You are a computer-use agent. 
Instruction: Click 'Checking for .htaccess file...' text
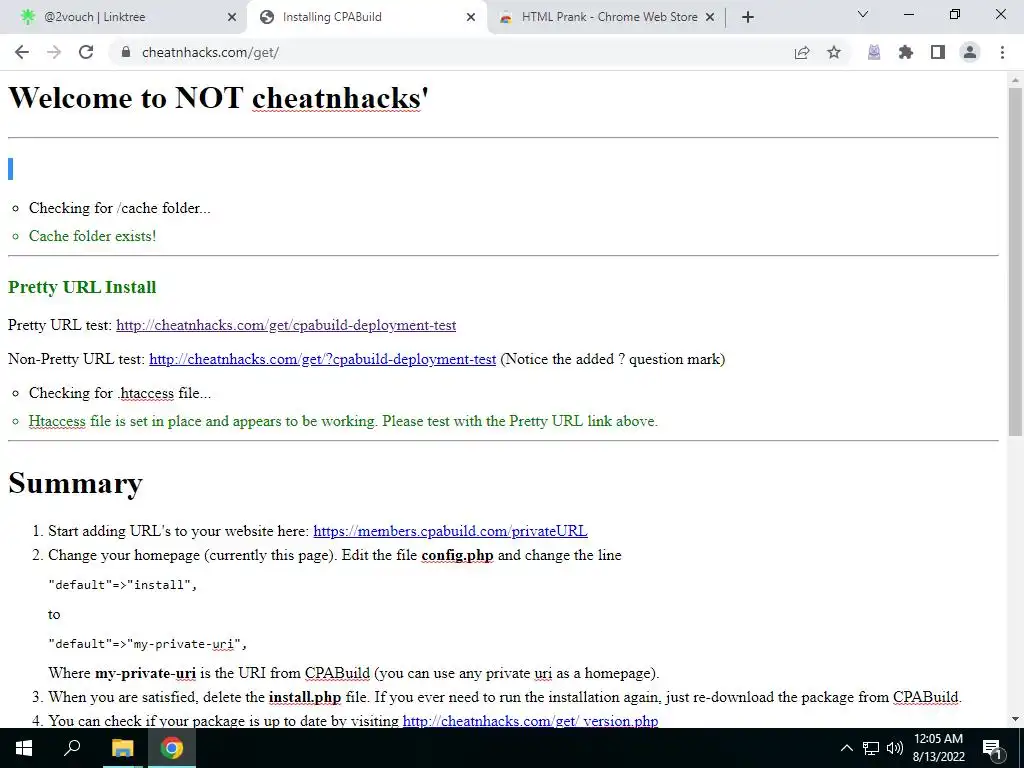tap(120, 393)
